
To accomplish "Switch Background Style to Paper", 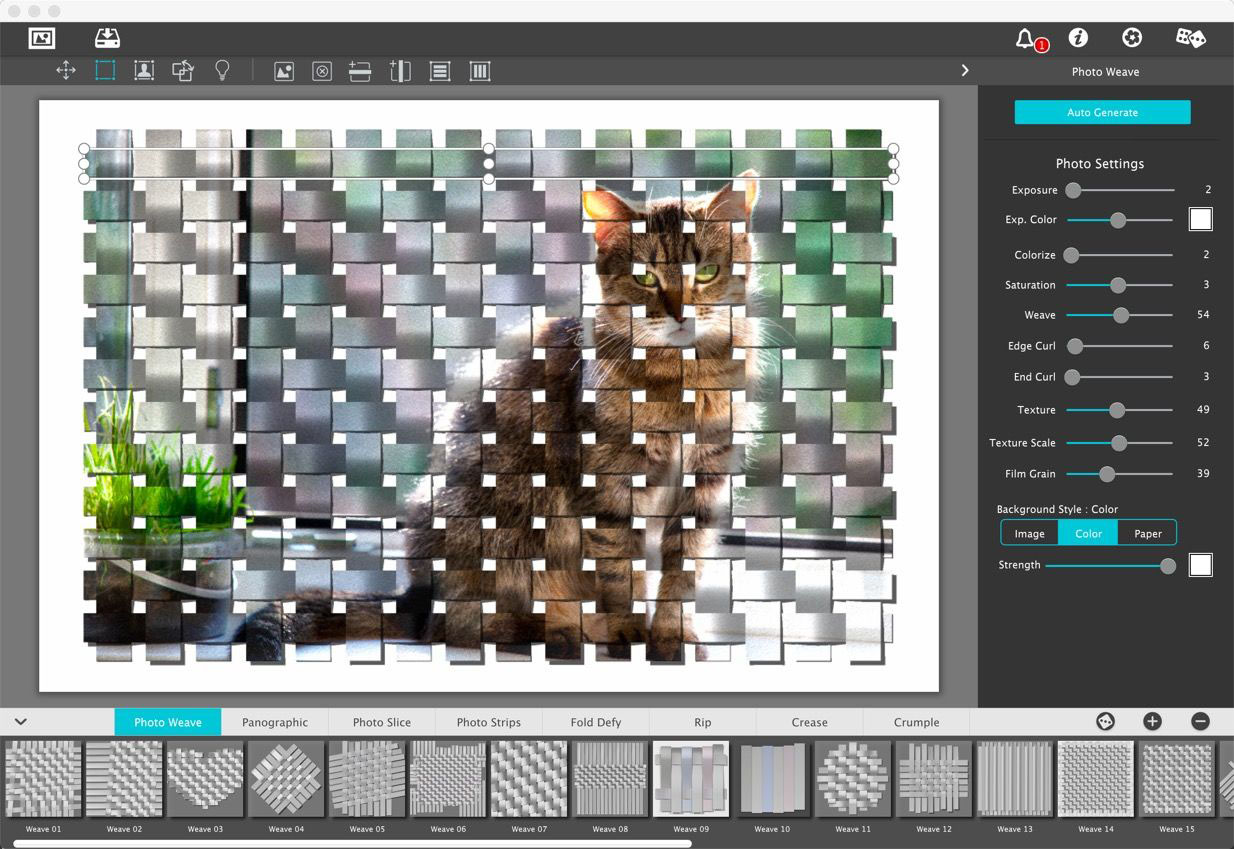I will (1146, 533).
